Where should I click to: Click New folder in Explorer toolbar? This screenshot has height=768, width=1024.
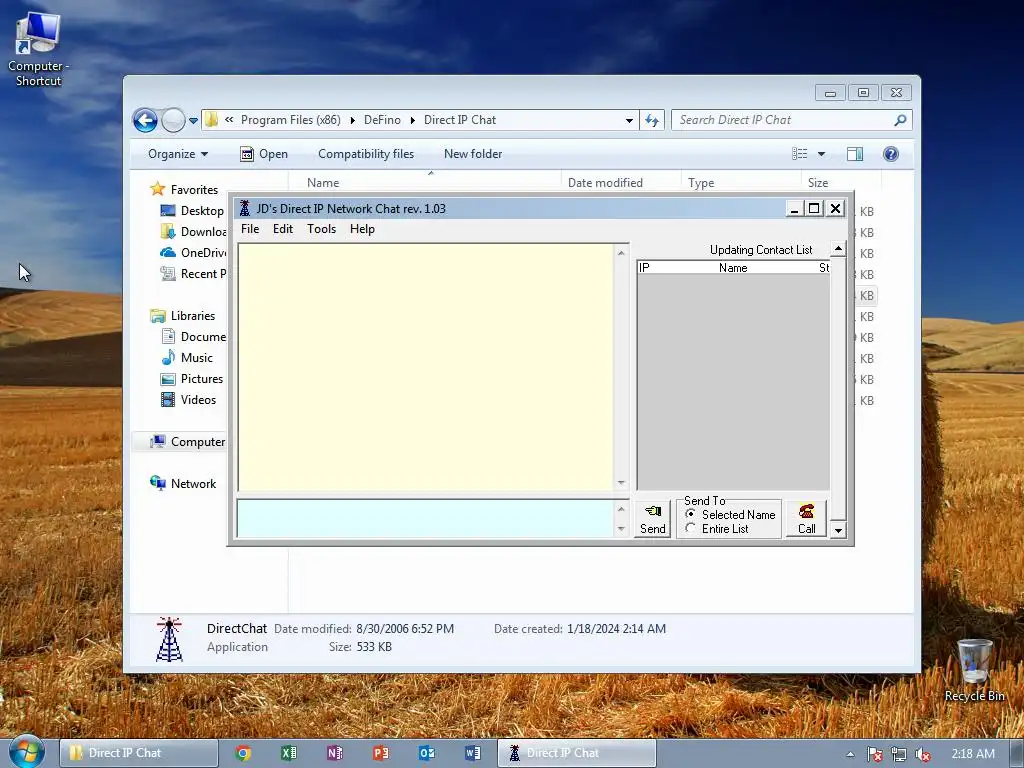tap(473, 154)
